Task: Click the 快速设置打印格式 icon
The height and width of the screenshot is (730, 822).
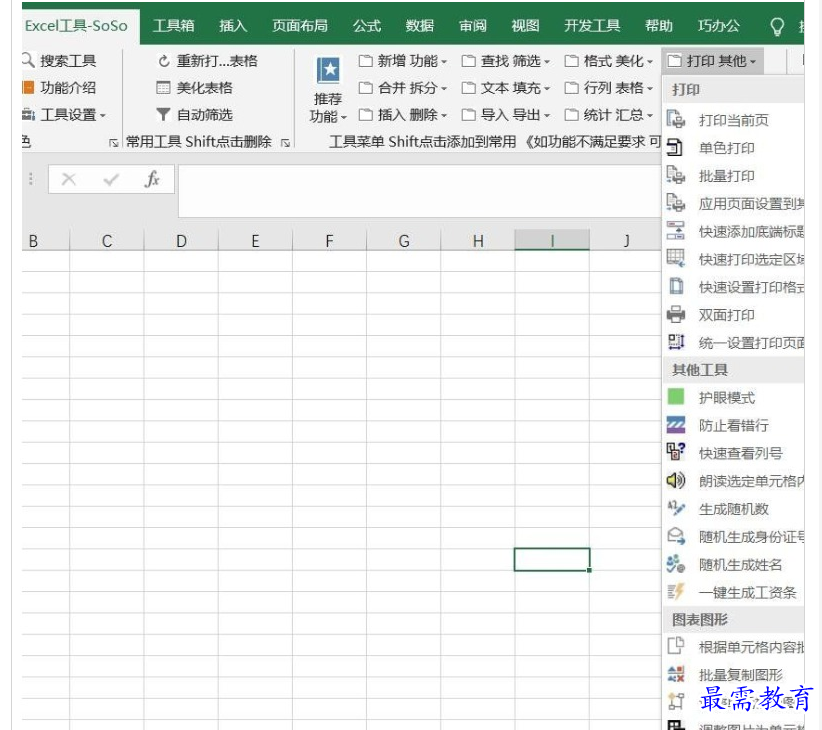Action: pos(676,287)
